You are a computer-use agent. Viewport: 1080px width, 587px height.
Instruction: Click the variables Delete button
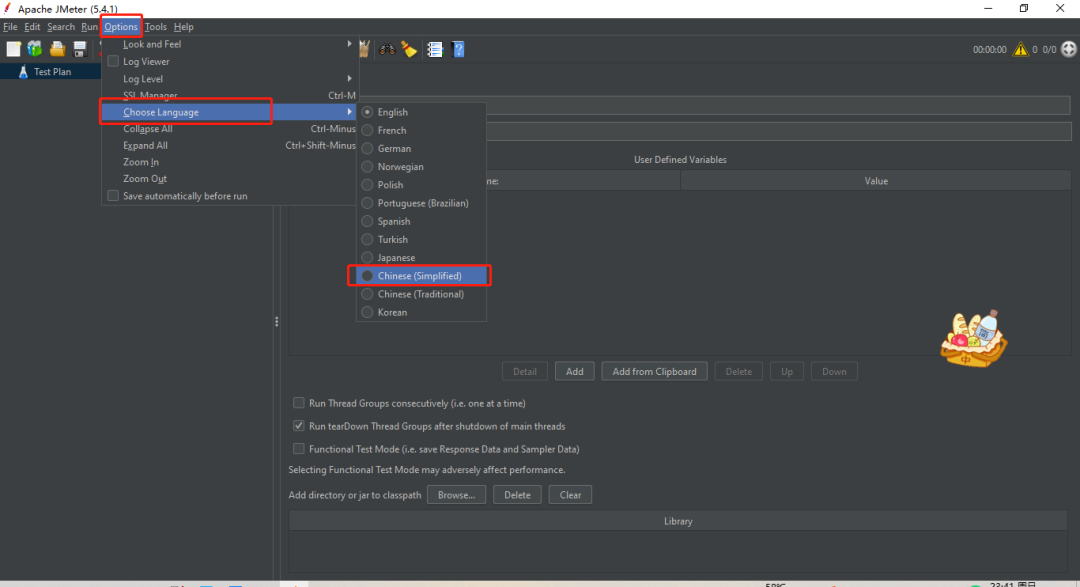pos(738,371)
